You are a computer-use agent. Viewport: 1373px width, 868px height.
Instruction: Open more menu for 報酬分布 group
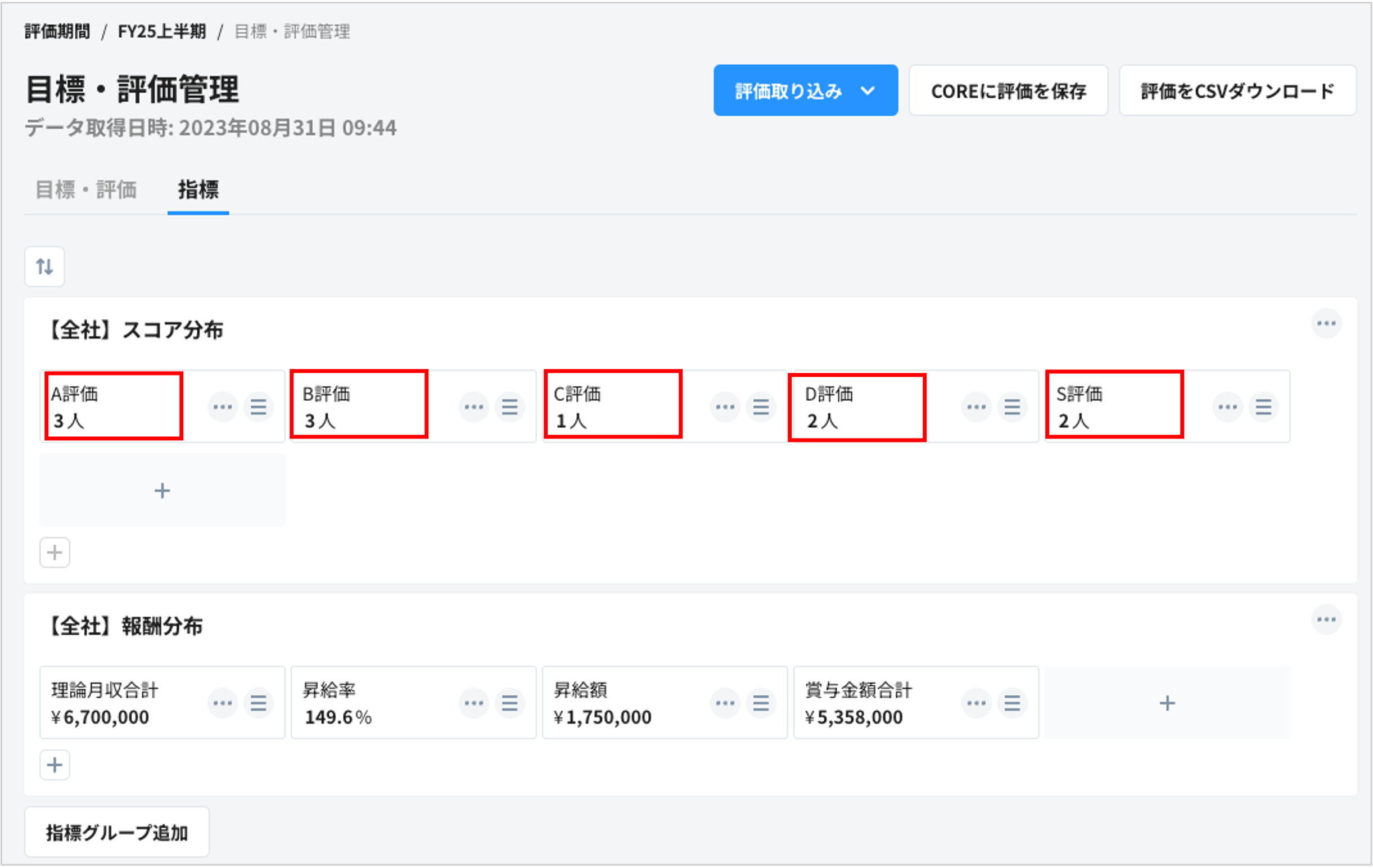[1326, 620]
